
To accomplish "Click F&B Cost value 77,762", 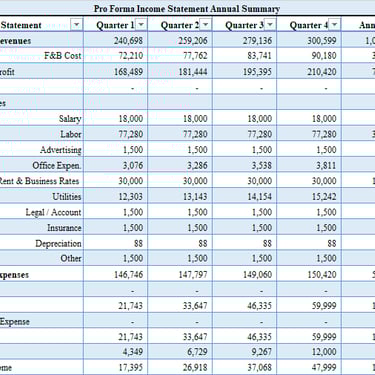I will (195, 56).
